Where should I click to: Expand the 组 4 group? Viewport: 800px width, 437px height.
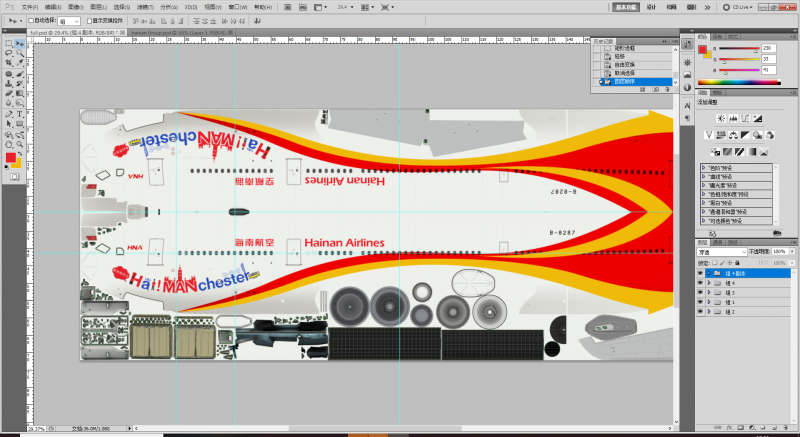[709, 283]
